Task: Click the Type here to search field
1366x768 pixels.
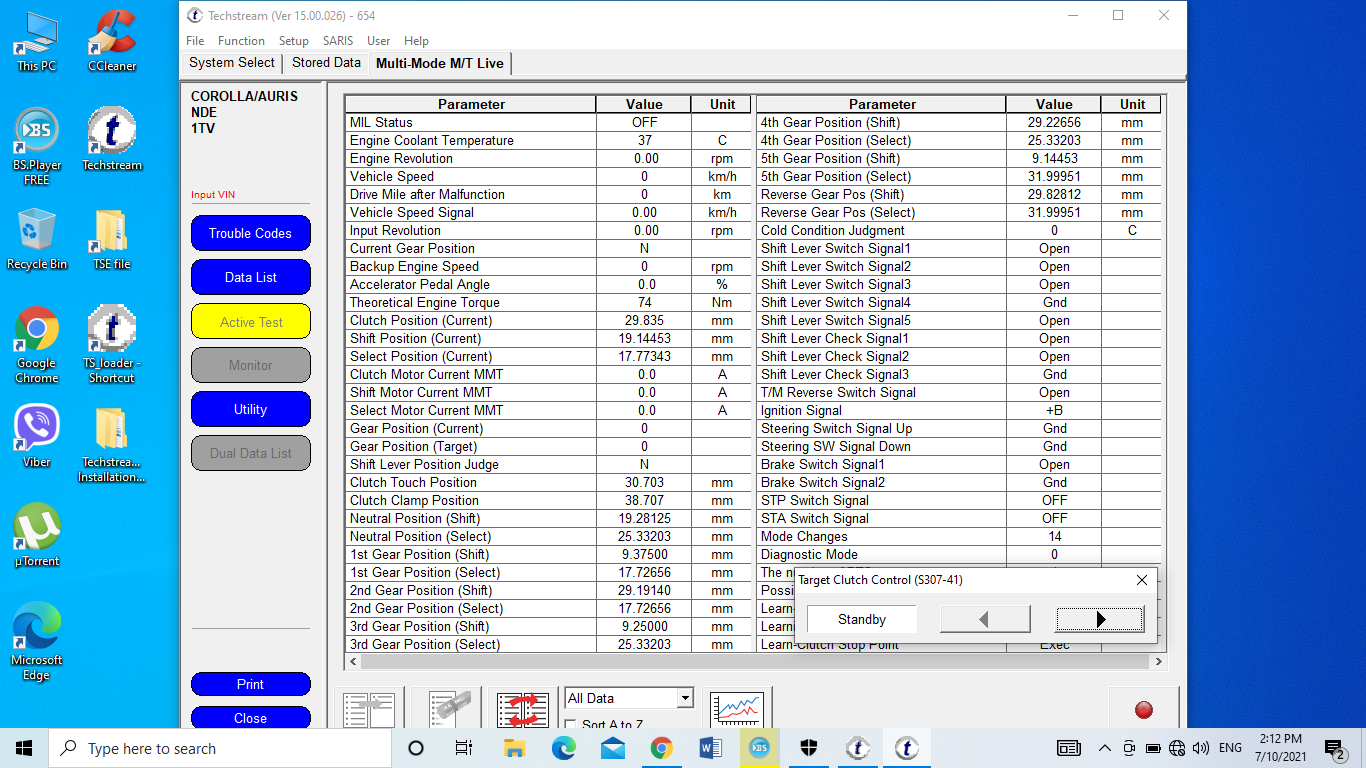Action: [220, 747]
